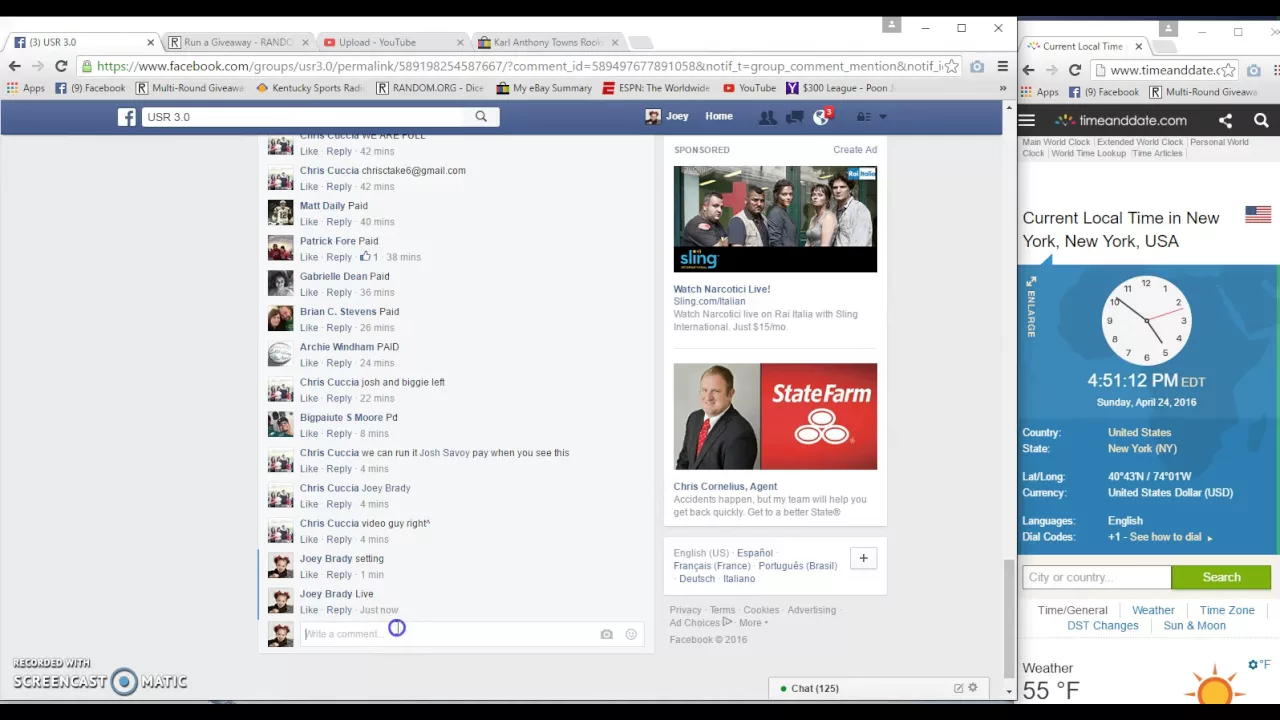This screenshot has width=1280, height=720.
Task: Click the Josh Savoy mention in Chris Cuccia's comment
Action: [x=444, y=453]
